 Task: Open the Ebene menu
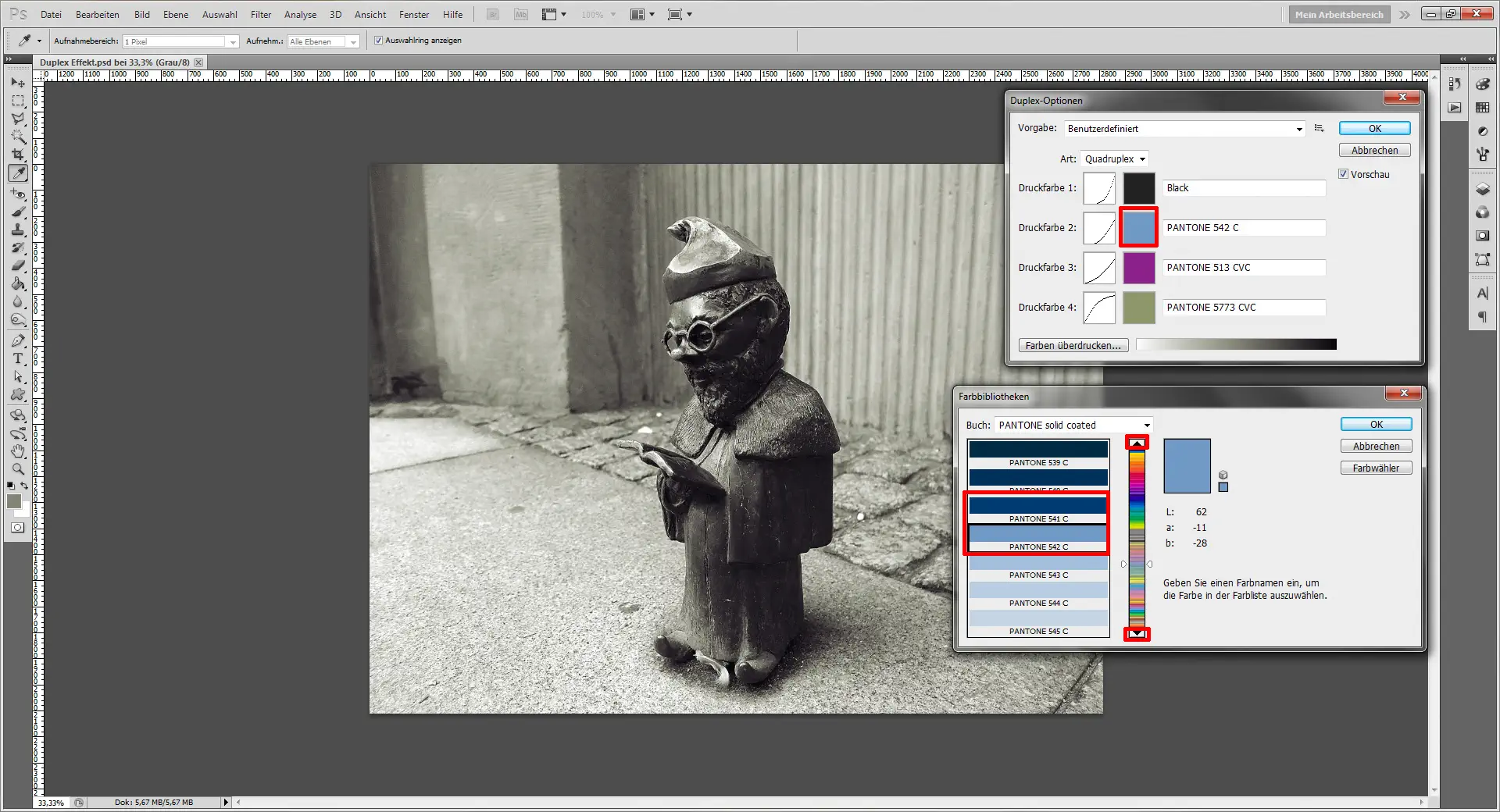tap(176, 14)
